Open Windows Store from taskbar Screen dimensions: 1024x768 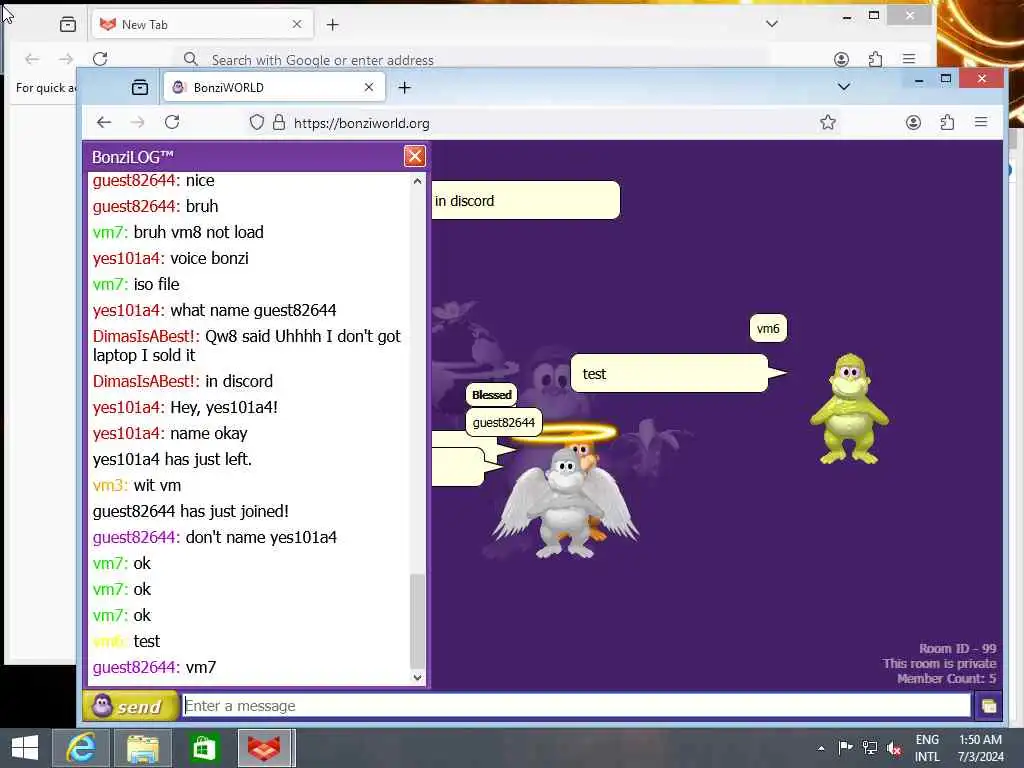tap(204, 748)
